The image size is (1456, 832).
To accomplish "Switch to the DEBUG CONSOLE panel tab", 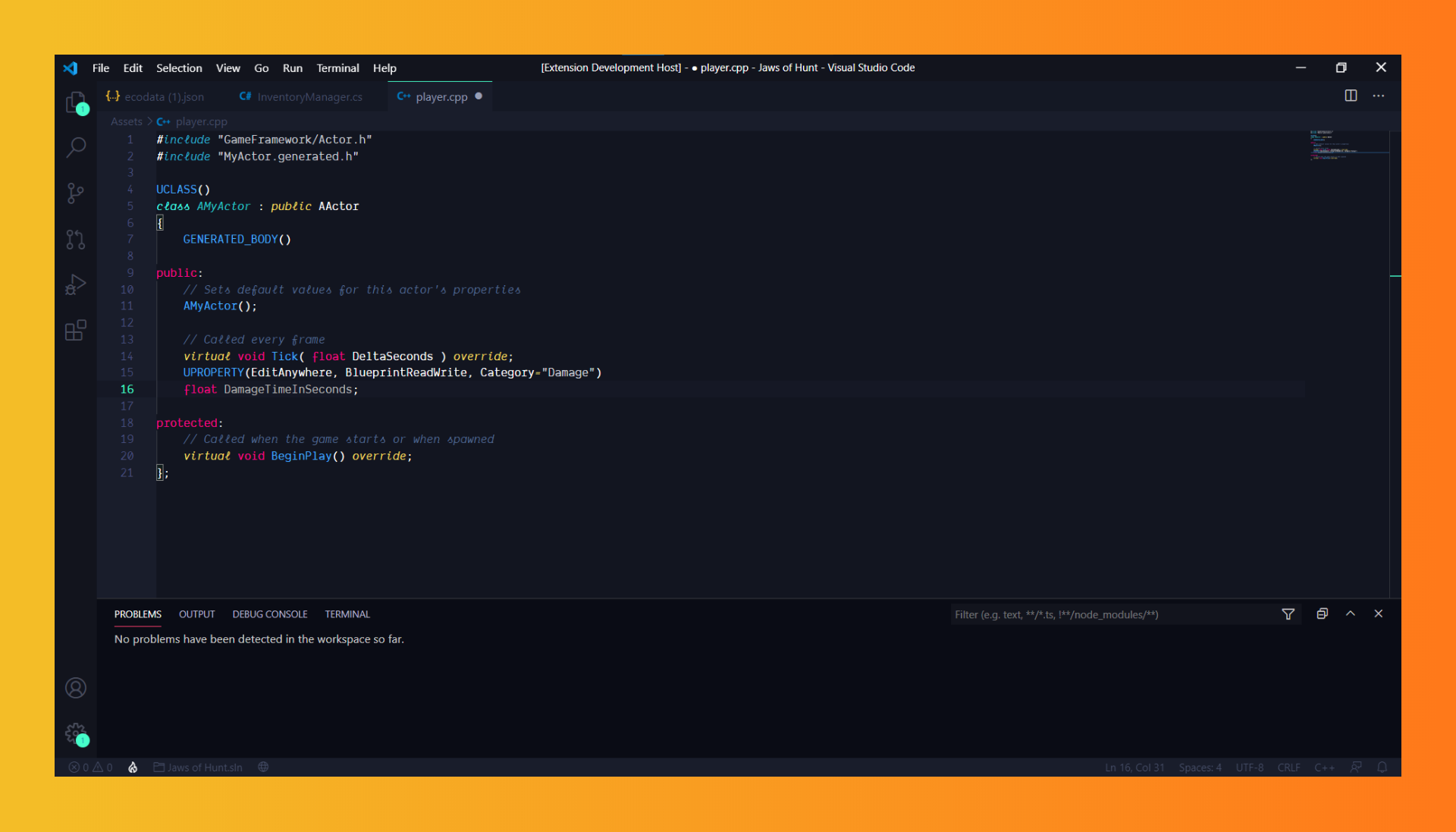I will (x=270, y=614).
